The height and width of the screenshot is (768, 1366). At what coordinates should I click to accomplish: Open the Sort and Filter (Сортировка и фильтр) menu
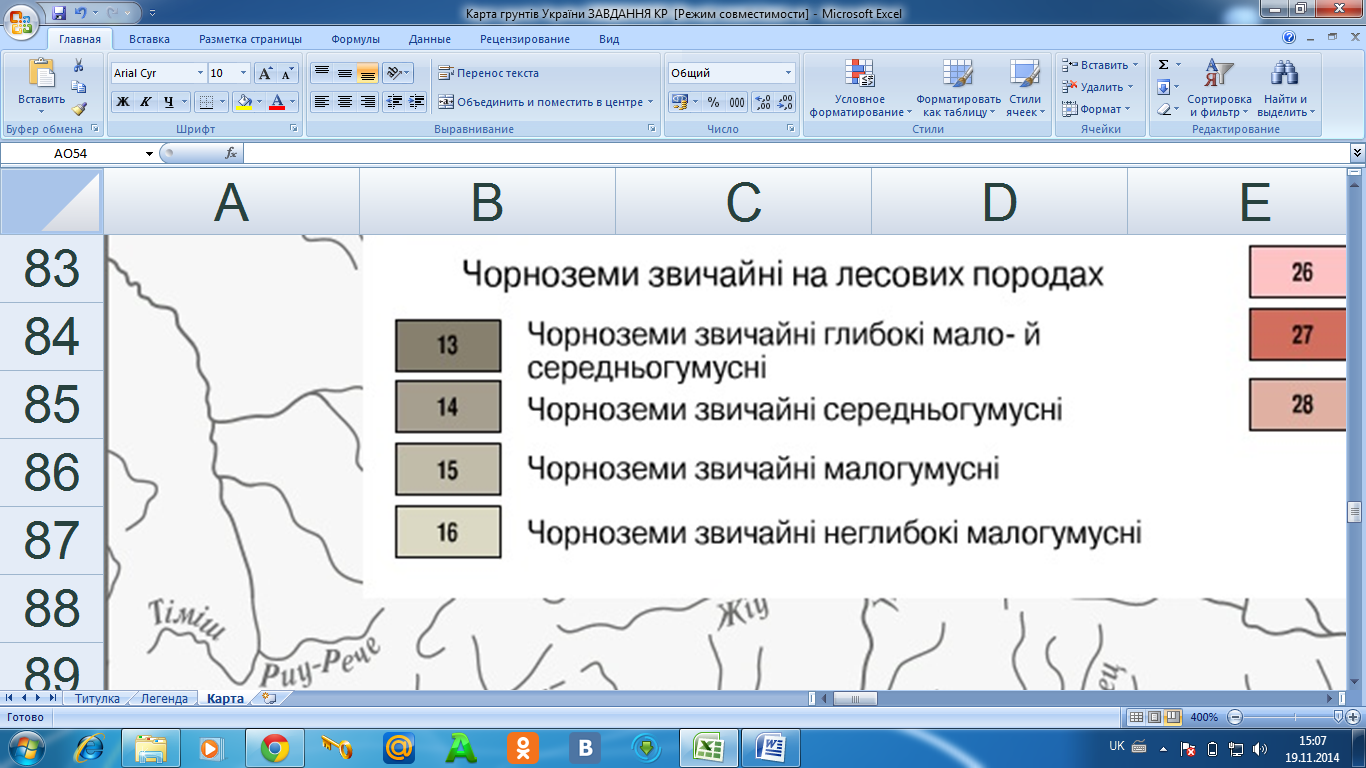coord(1219,88)
